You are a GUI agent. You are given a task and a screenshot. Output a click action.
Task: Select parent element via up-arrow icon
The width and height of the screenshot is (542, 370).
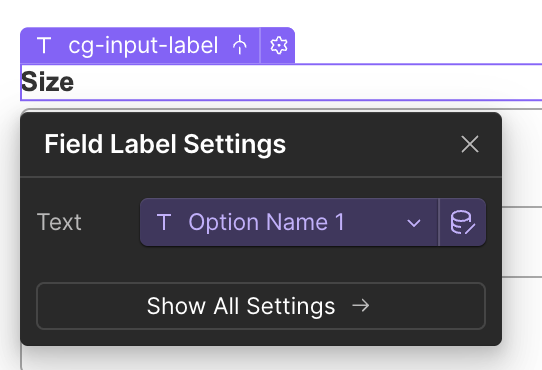click(x=240, y=46)
